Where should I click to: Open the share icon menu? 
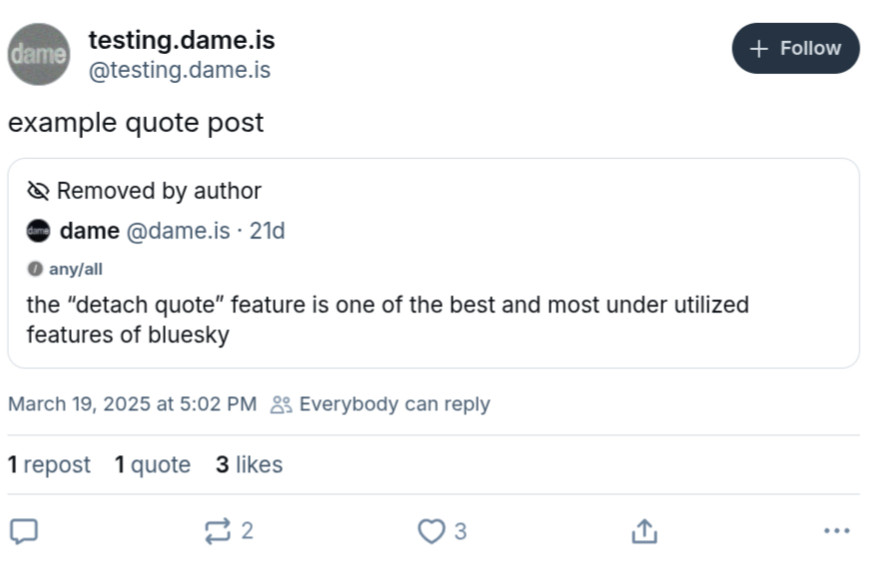tap(644, 531)
